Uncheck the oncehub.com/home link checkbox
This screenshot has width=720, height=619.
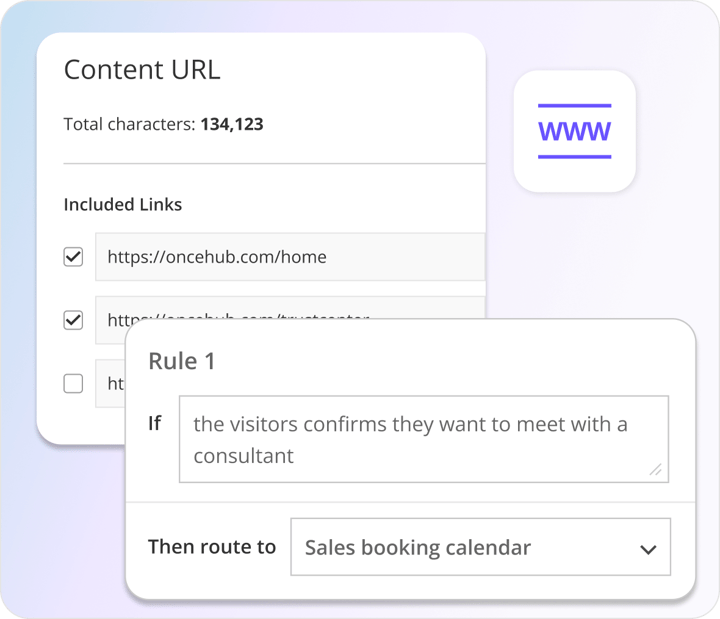coord(73,257)
